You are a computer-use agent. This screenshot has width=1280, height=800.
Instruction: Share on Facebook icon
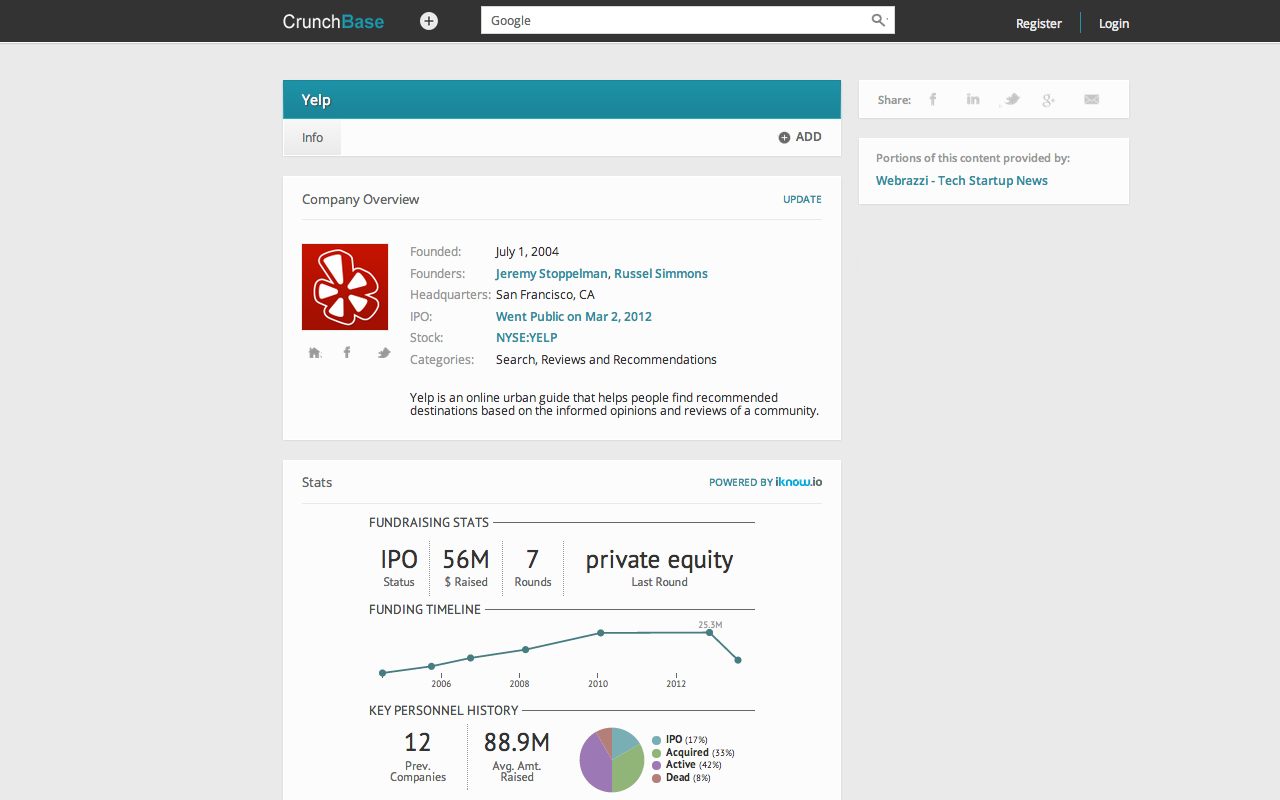933,99
